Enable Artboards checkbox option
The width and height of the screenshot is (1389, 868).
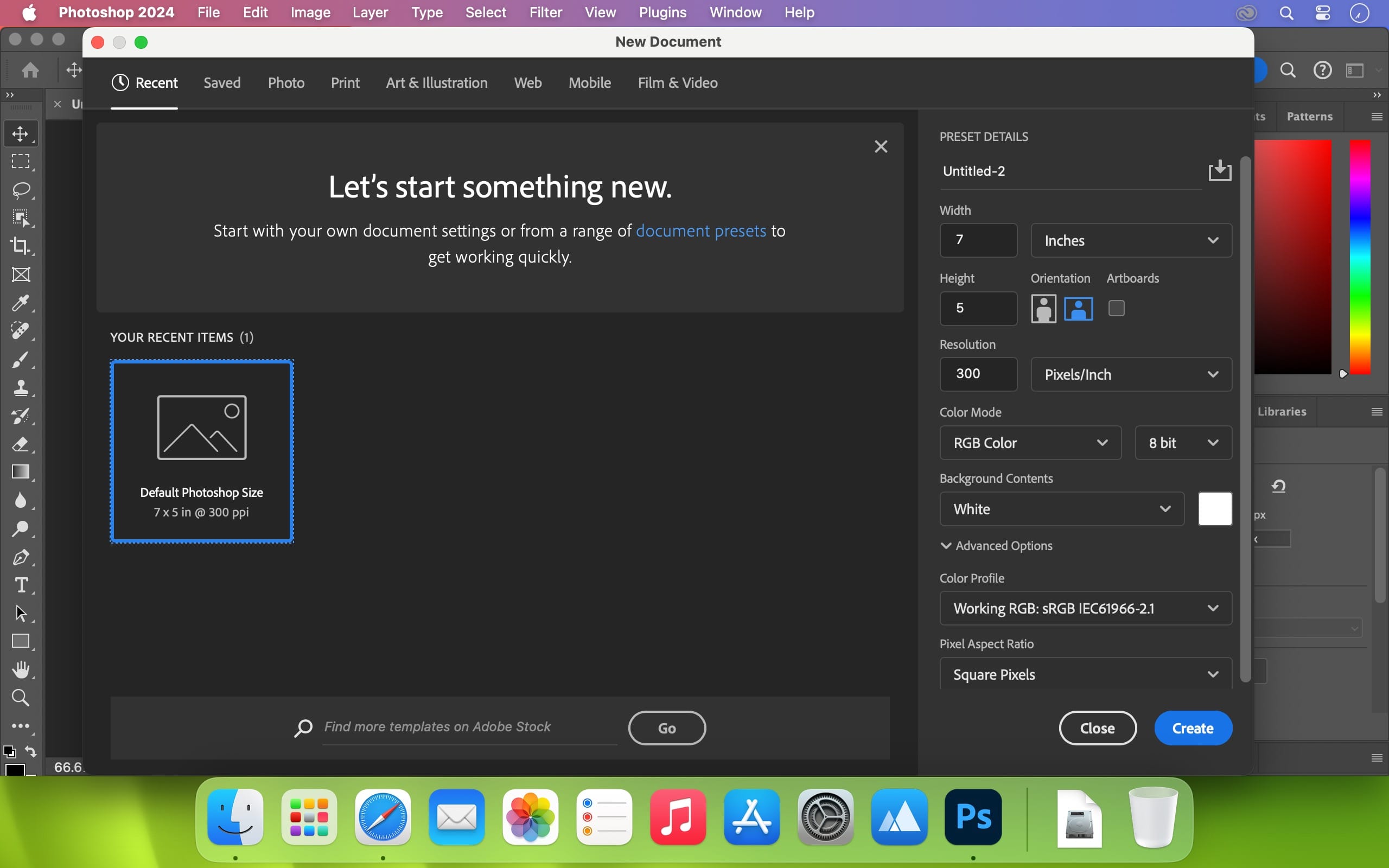(1117, 307)
